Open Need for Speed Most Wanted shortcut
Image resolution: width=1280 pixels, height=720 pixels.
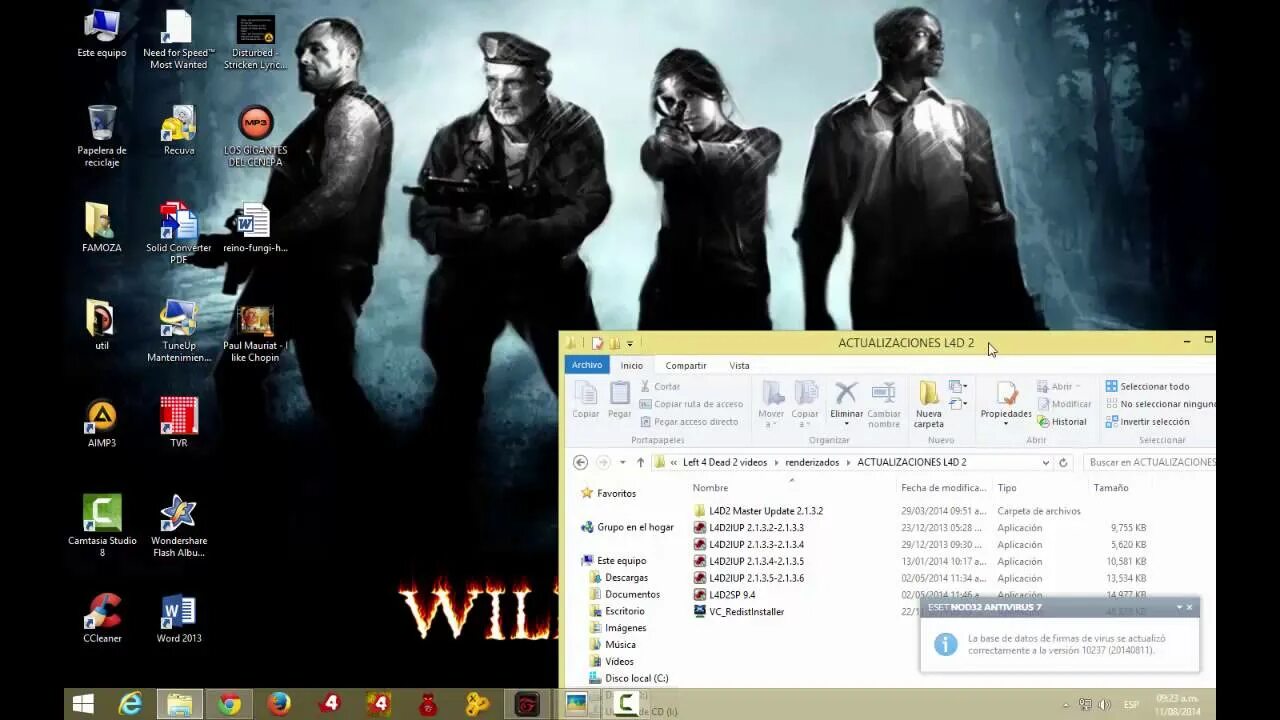point(178,38)
